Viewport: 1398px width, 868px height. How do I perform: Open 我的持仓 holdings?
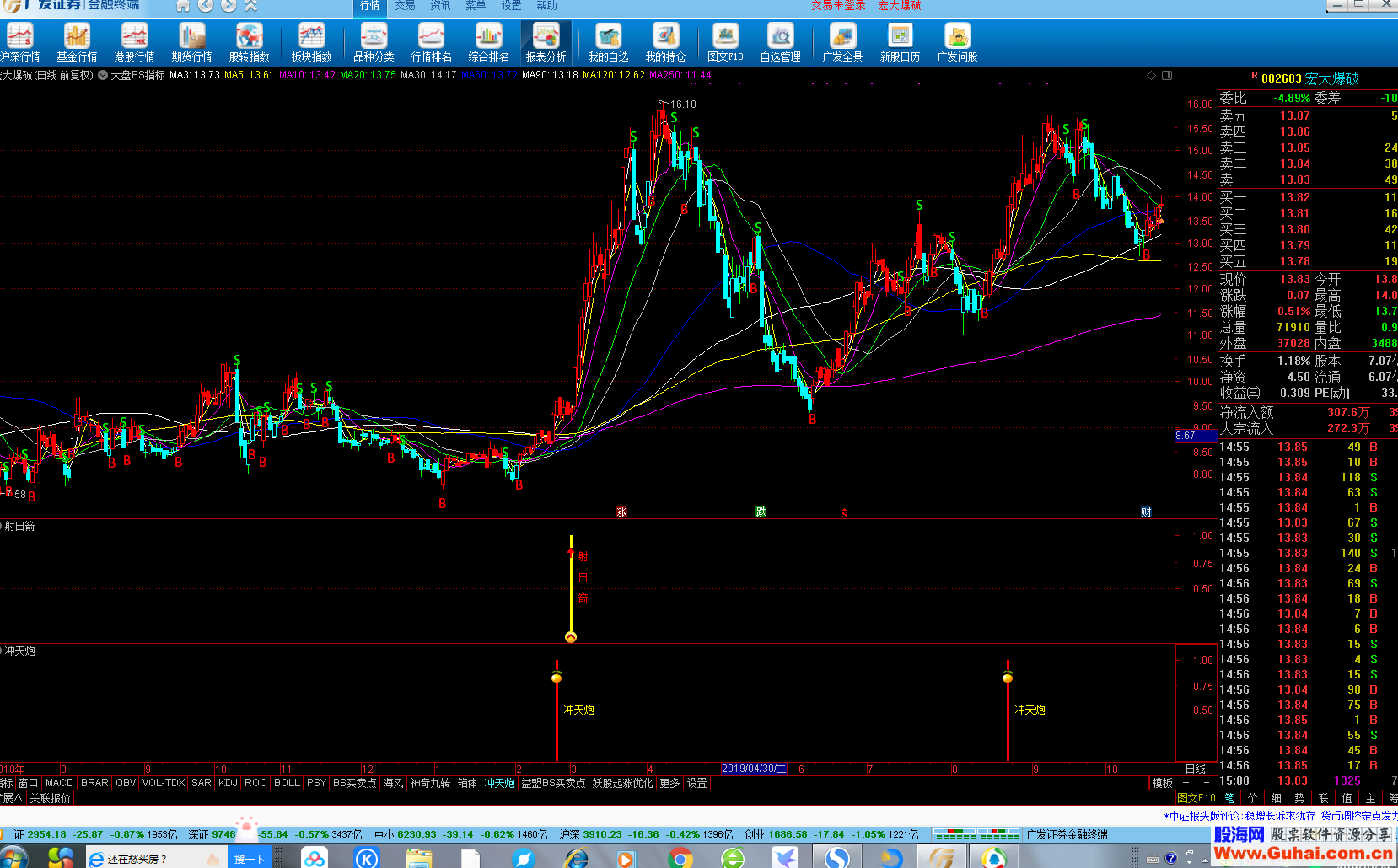665,43
